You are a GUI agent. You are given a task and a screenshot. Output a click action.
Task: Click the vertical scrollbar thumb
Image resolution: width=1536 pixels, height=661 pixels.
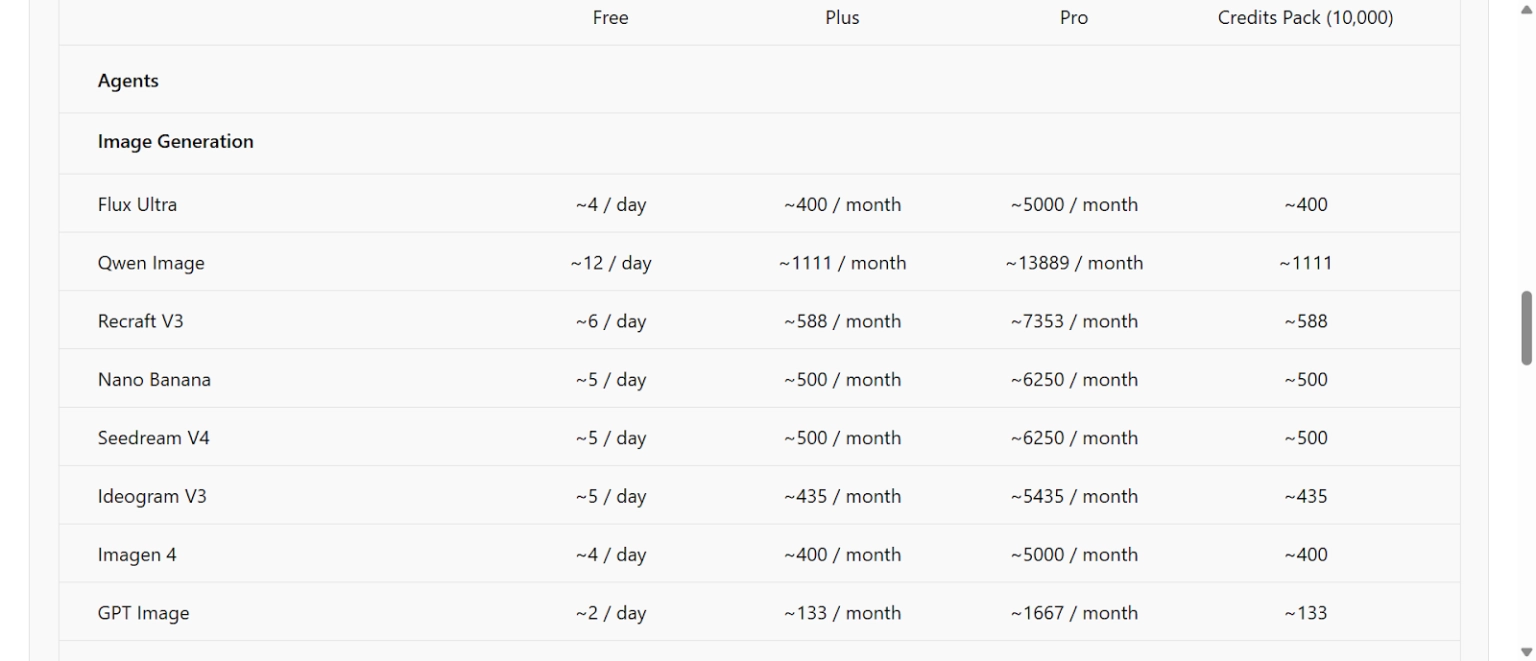(x=1526, y=328)
